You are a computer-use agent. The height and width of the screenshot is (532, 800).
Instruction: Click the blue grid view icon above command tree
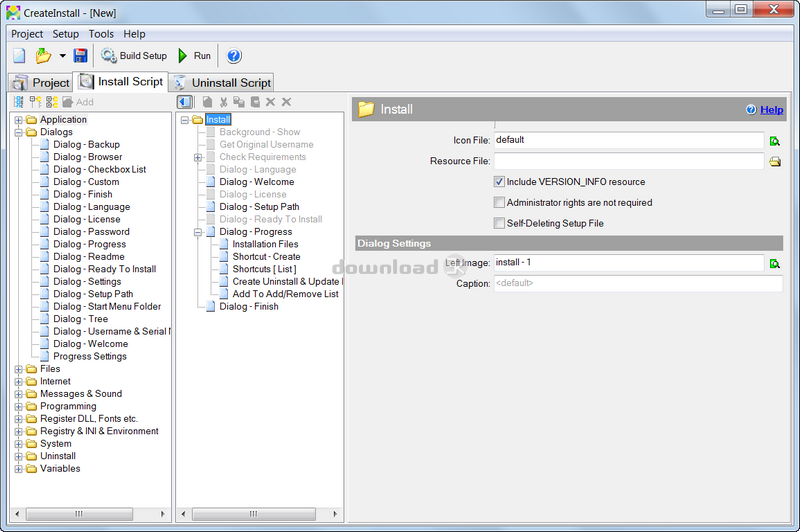click(19, 102)
